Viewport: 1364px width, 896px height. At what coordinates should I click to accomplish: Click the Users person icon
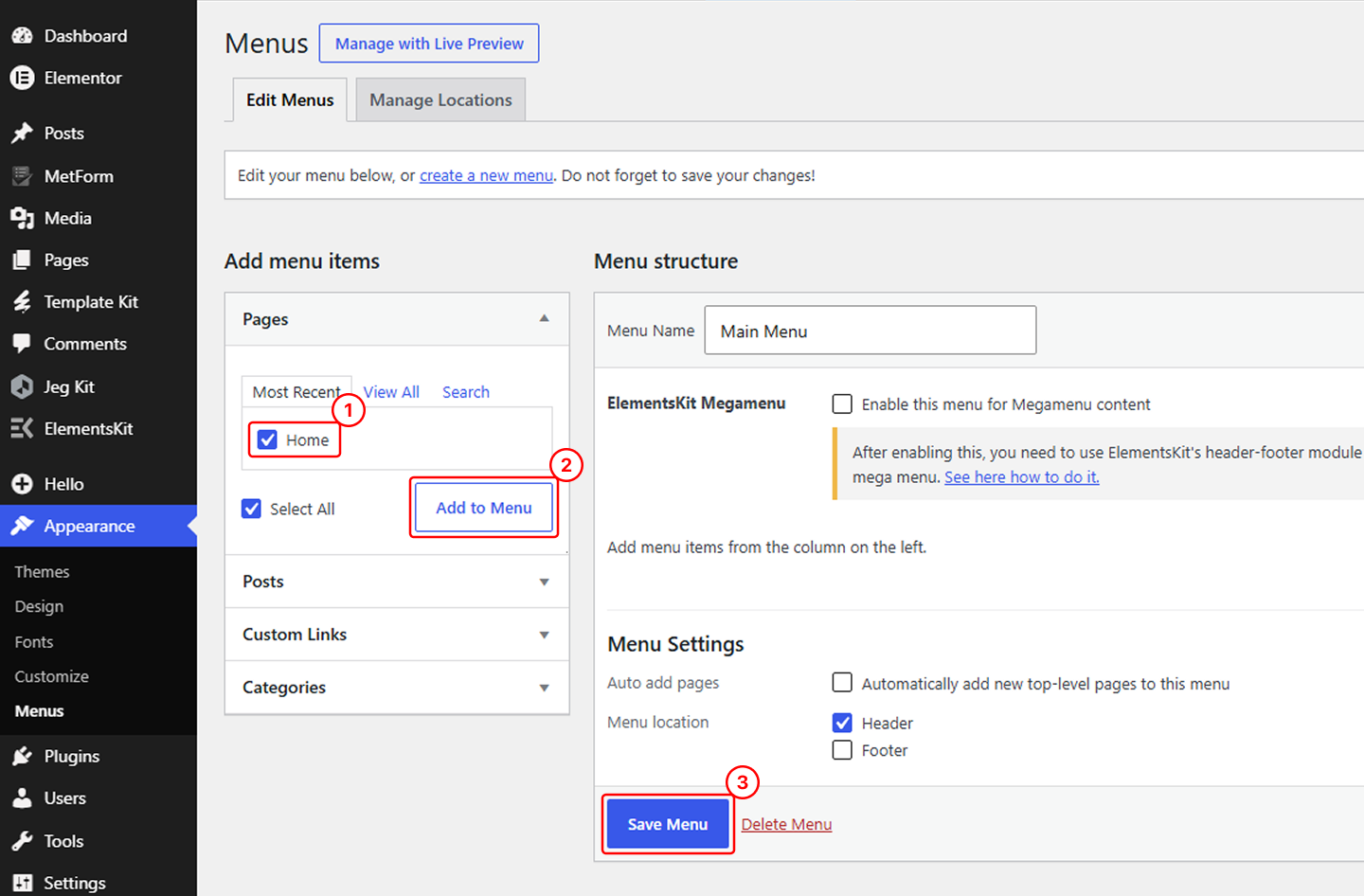coord(22,798)
